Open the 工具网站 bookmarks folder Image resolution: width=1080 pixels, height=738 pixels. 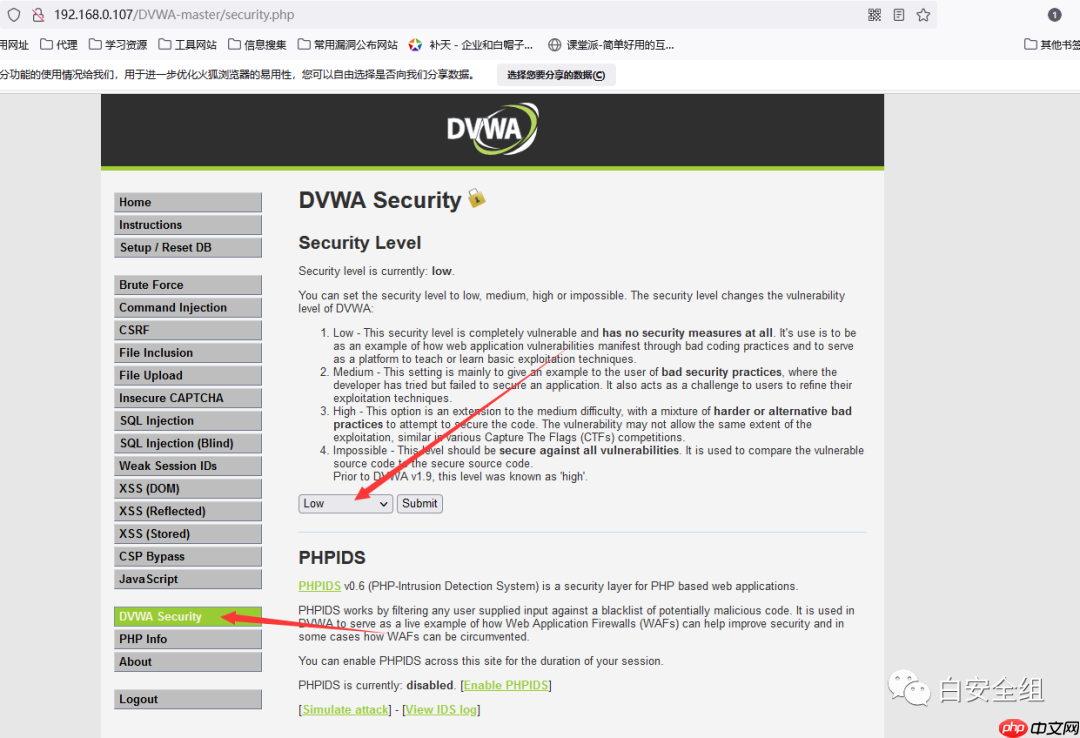coord(187,45)
